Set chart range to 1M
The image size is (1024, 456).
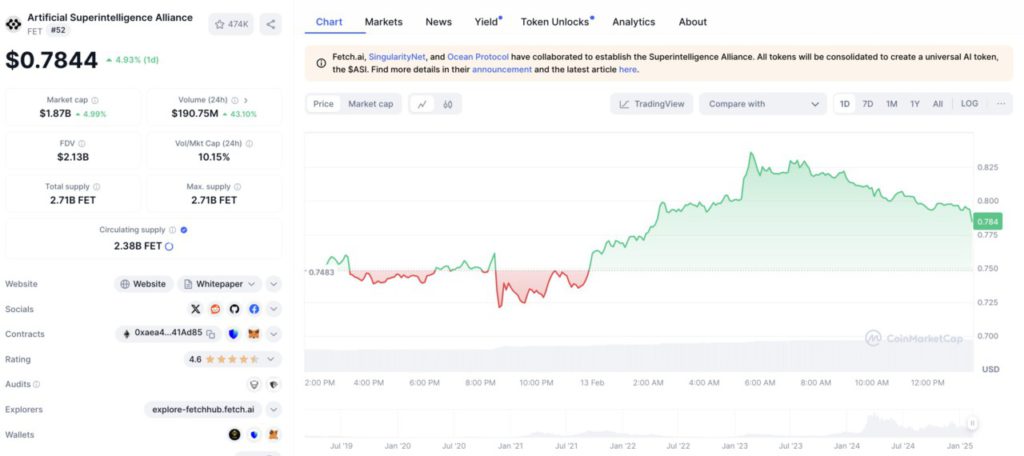[x=891, y=104]
